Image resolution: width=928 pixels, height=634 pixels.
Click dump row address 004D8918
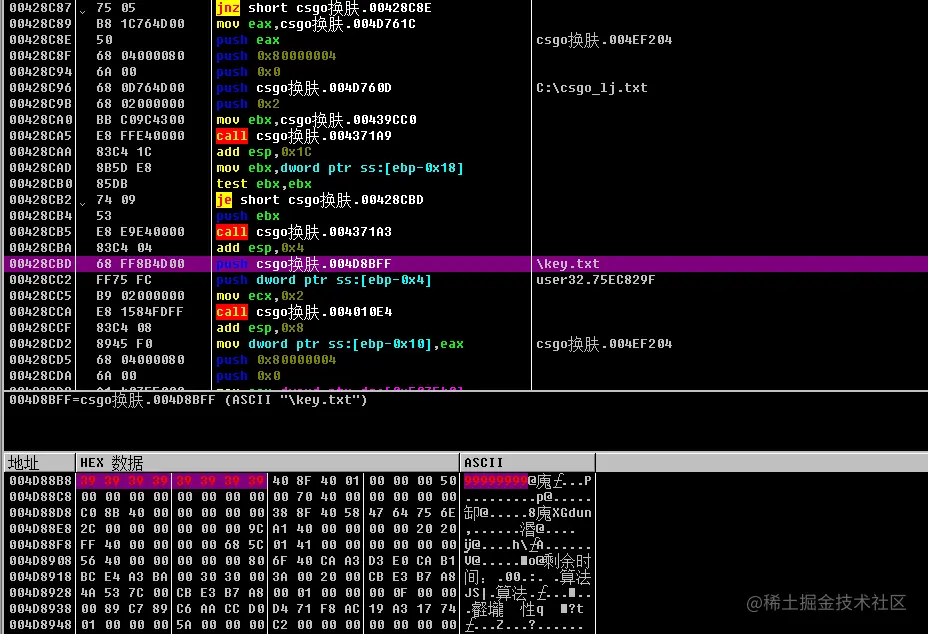point(40,577)
